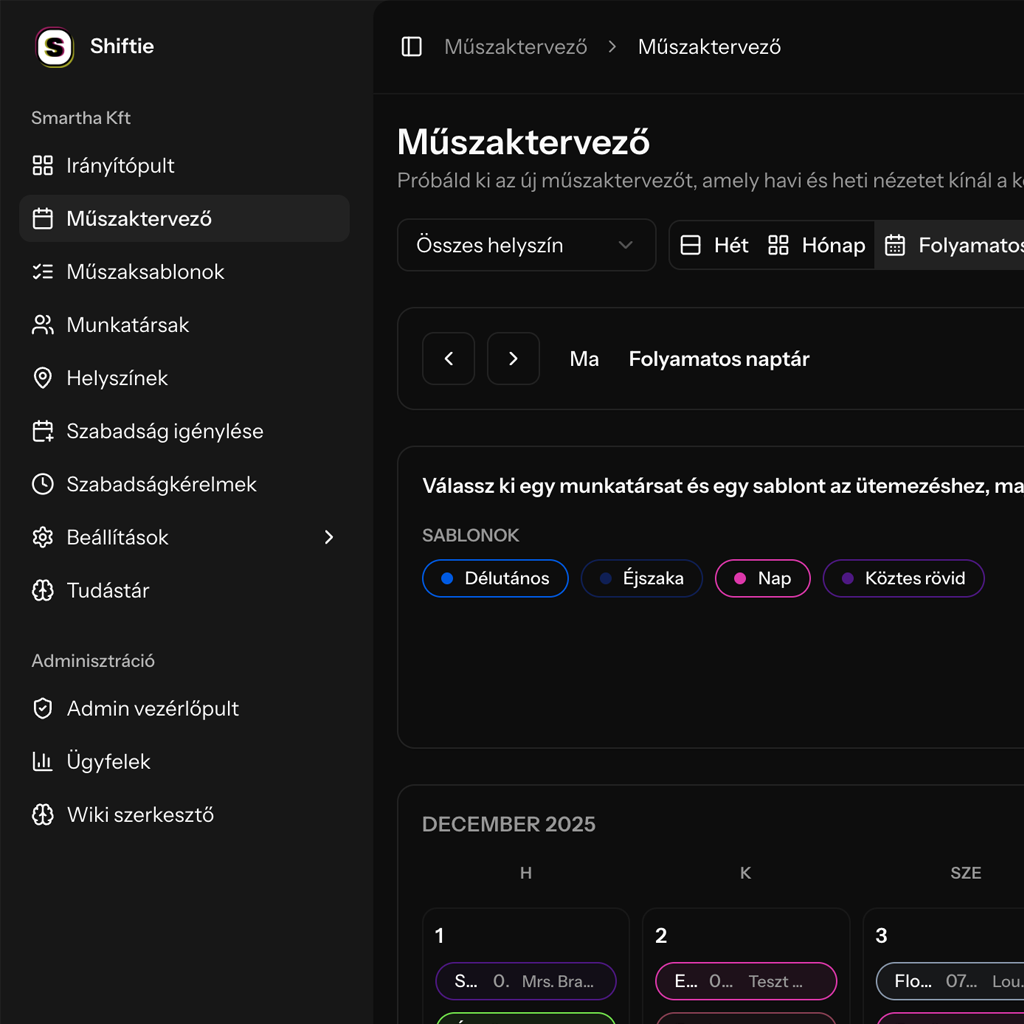Open Tudástár knowledge base
The width and height of the screenshot is (1024, 1024).
[107, 591]
